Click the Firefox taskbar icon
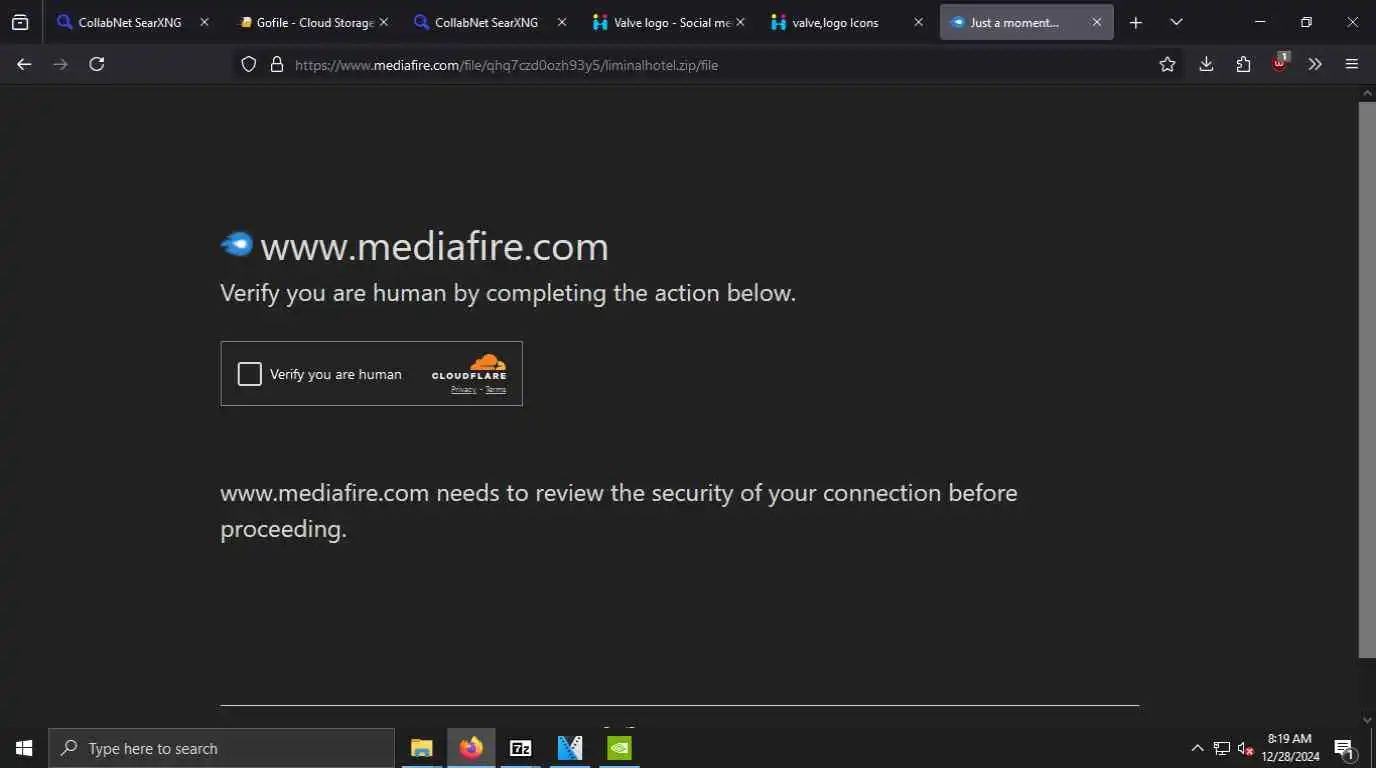Screen dimensions: 1376x768 pos(471,748)
